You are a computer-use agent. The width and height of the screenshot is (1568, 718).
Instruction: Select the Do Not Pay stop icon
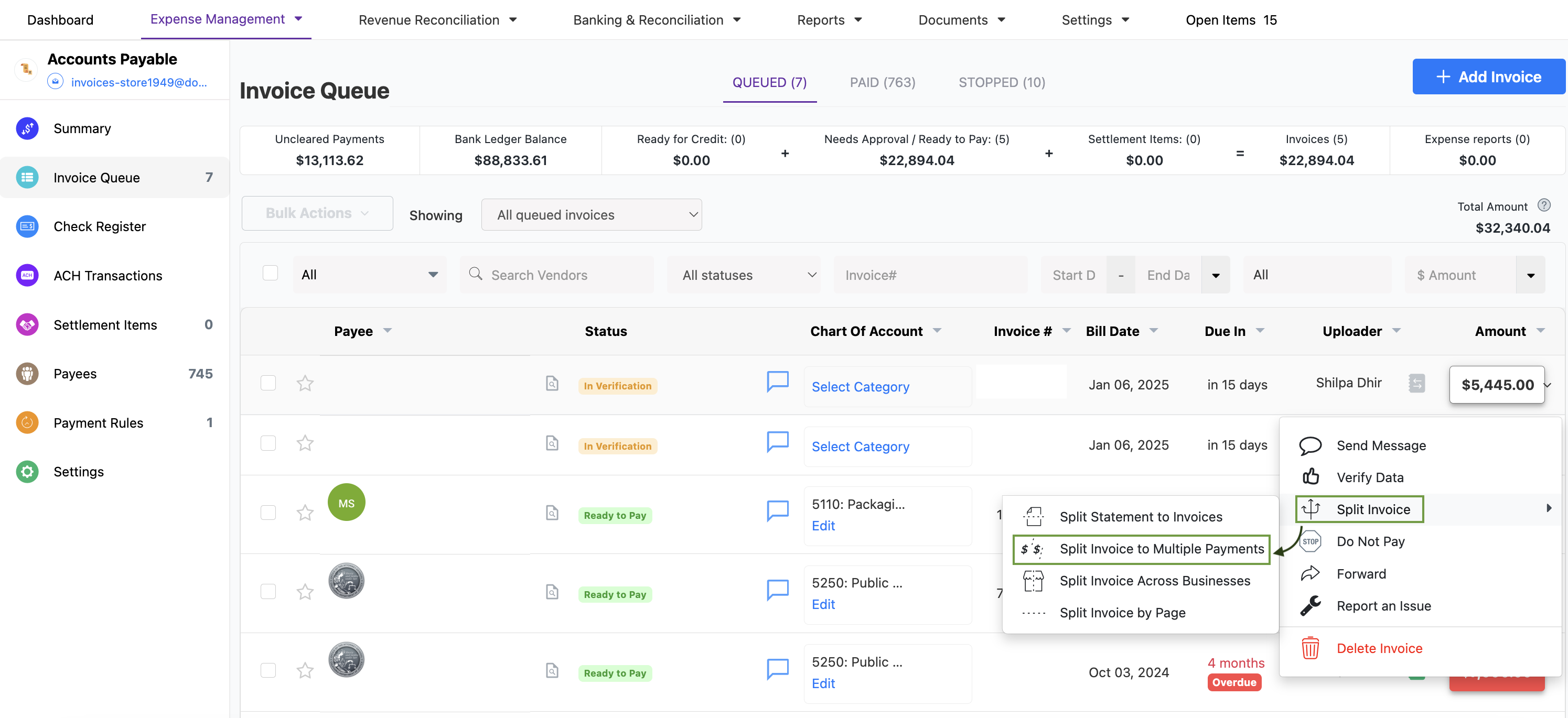click(1310, 541)
